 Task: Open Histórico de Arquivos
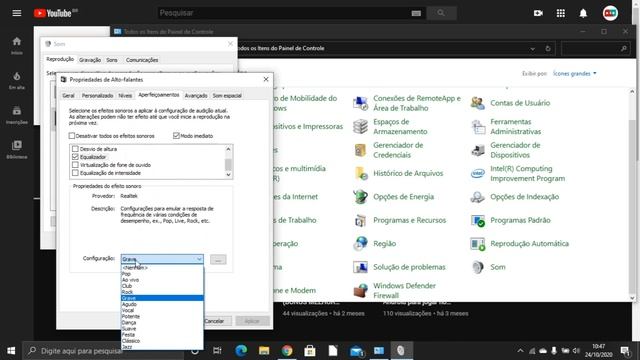[398, 173]
